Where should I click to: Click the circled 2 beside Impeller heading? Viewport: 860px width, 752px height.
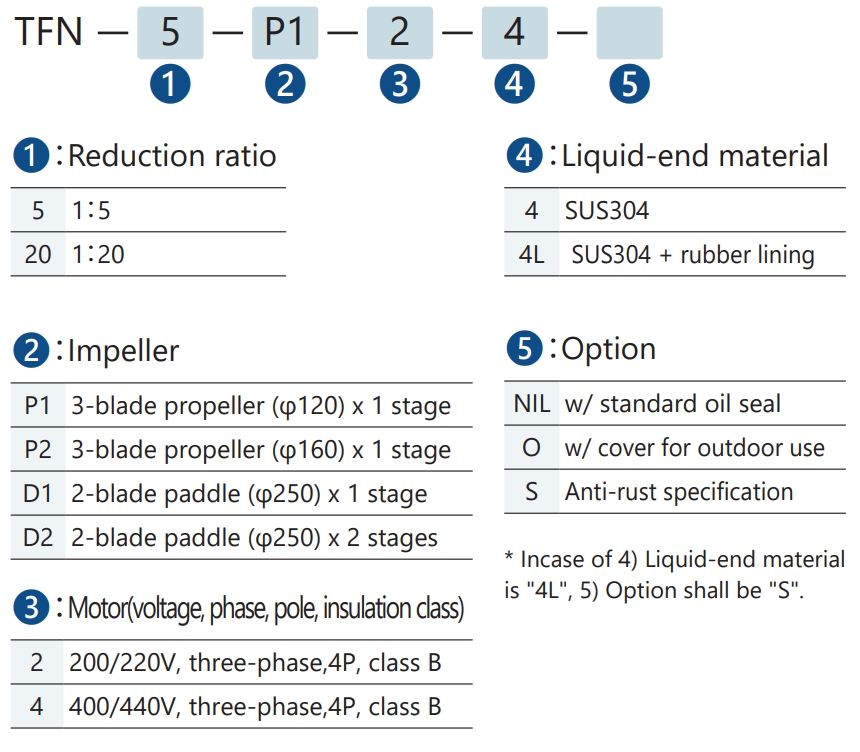click(x=31, y=350)
